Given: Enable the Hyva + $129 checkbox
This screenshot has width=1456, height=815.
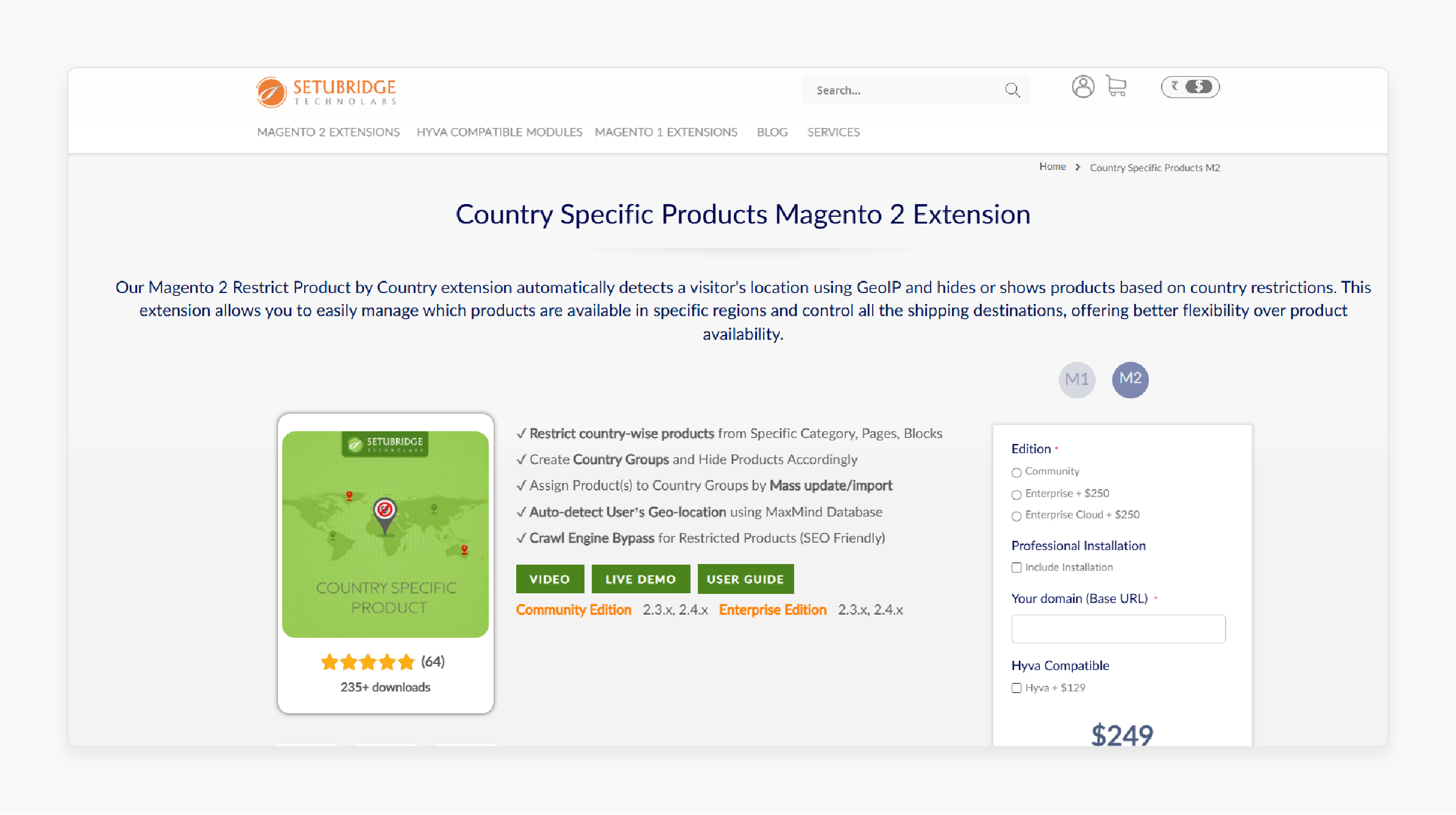Looking at the screenshot, I should pyautogui.click(x=1017, y=688).
